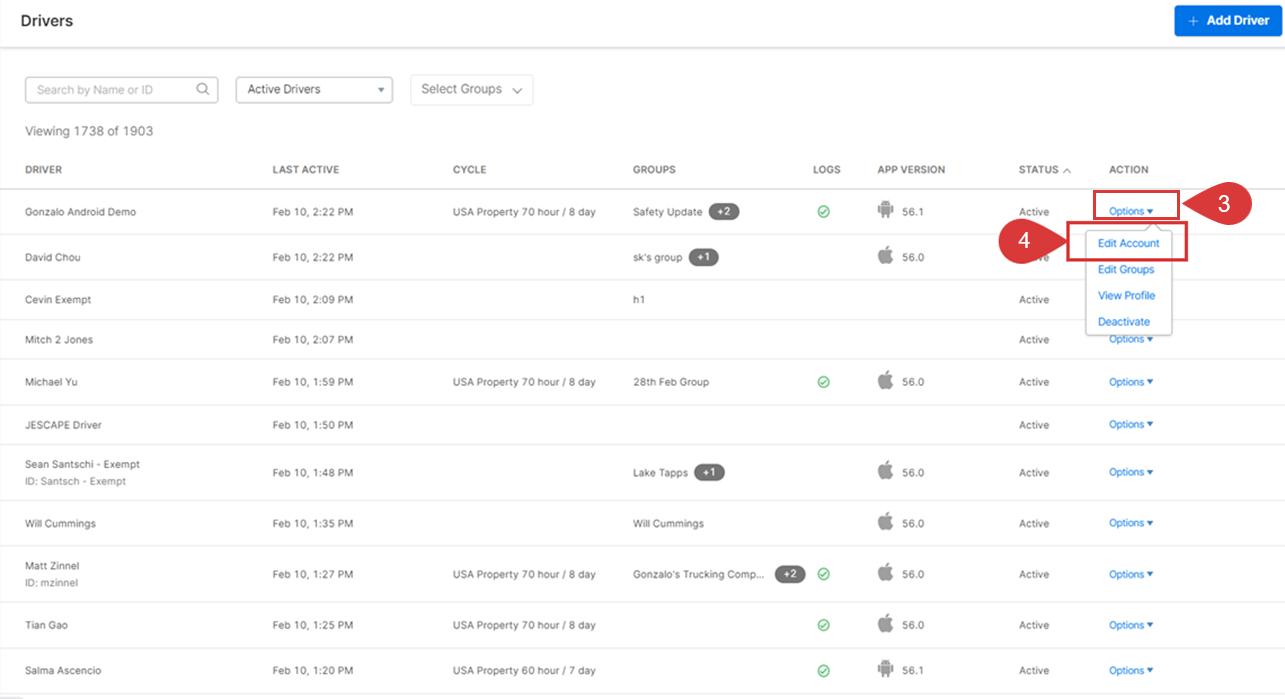1285x699 pixels.
Task: Open Options dropdown for Michael Yu
Action: coord(1131,382)
